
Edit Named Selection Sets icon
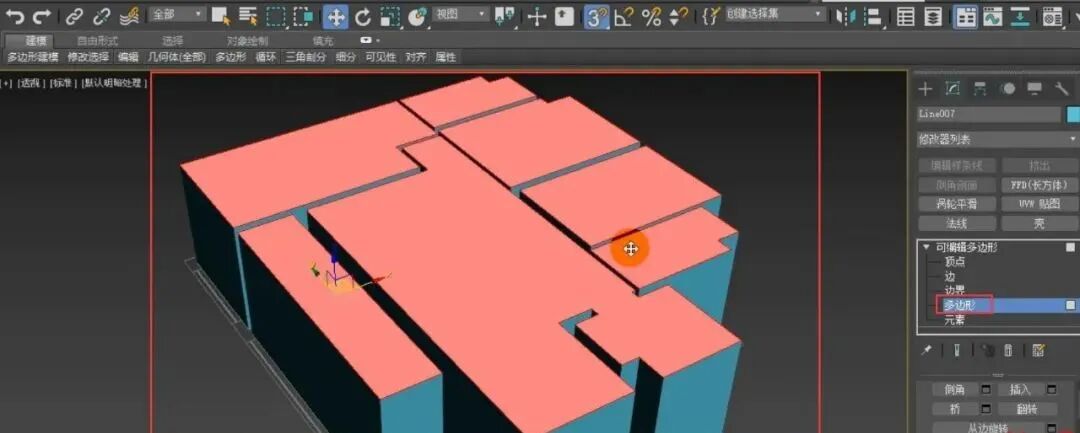711,17
